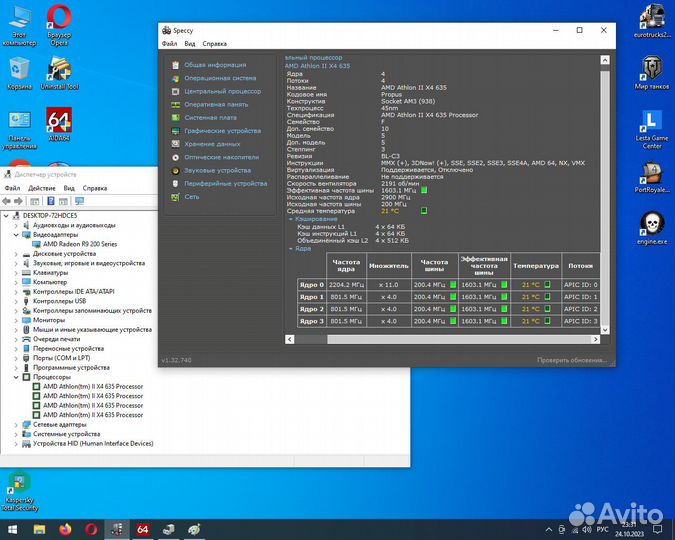The width and height of the screenshot is (675, 540).
Task: Collapse Ядра section in Speccy
Action: click(291, 249)
